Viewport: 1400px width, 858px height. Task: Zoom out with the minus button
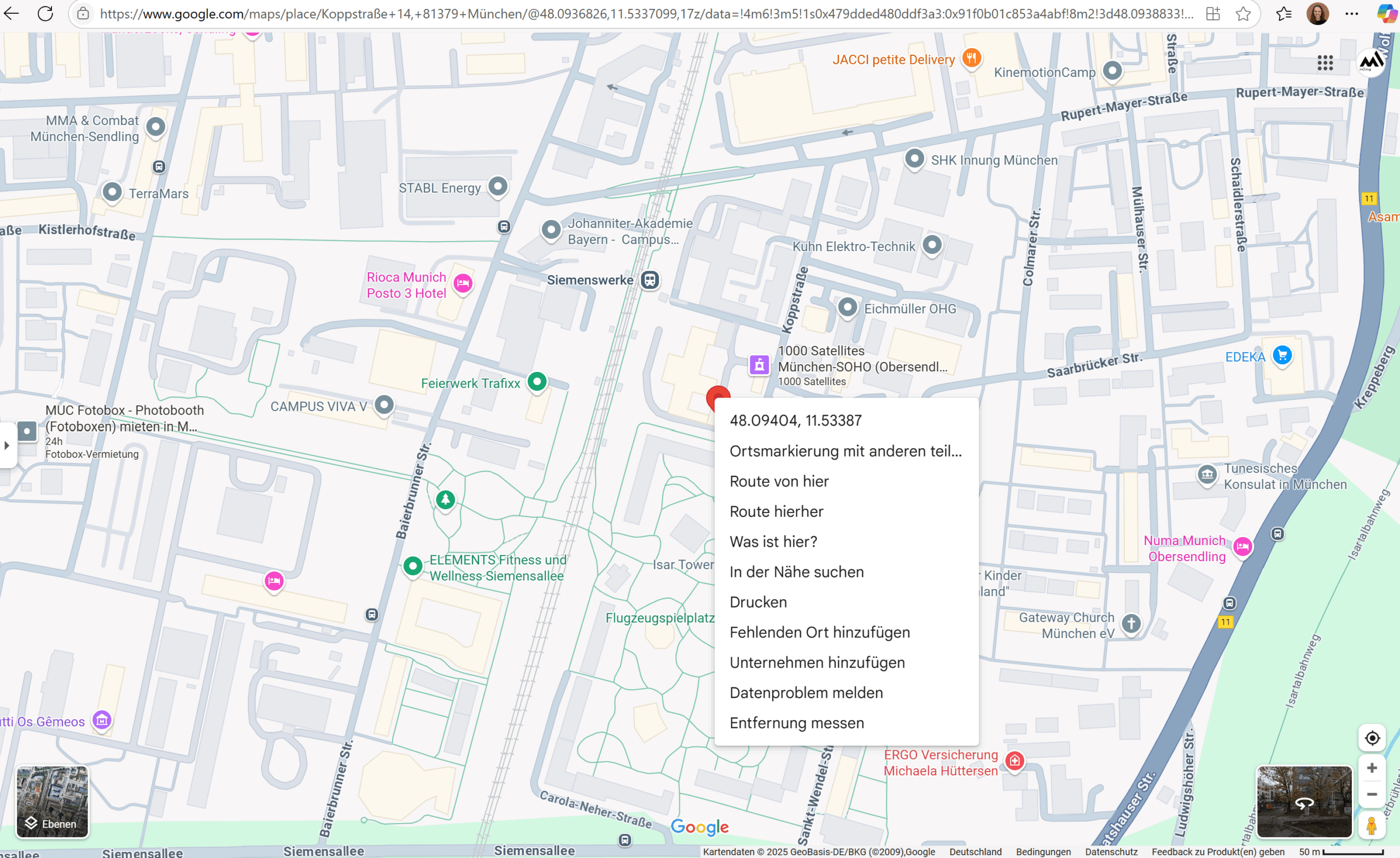pyautogui.click(x=1372, y=795)
